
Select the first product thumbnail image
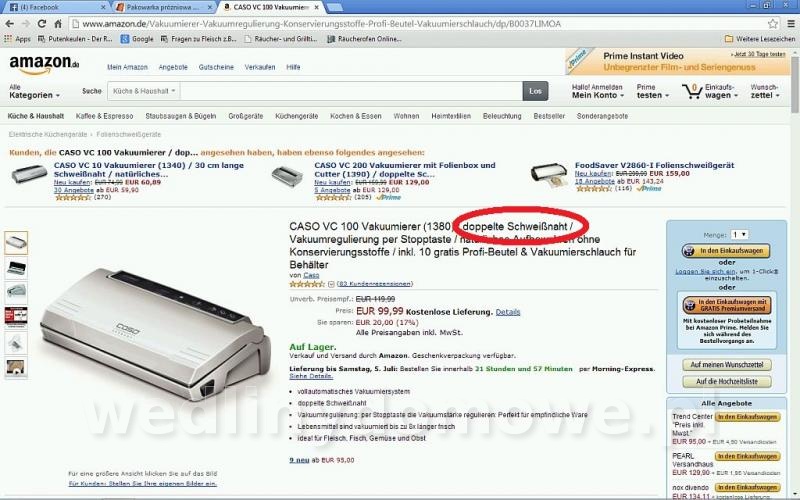16,242
